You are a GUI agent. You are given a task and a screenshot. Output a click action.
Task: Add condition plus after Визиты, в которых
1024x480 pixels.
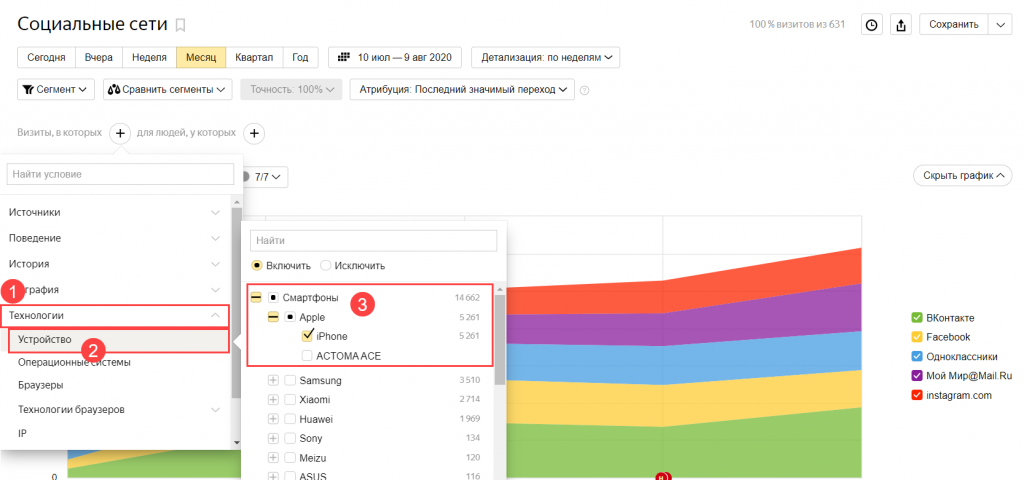coord(120,133)
